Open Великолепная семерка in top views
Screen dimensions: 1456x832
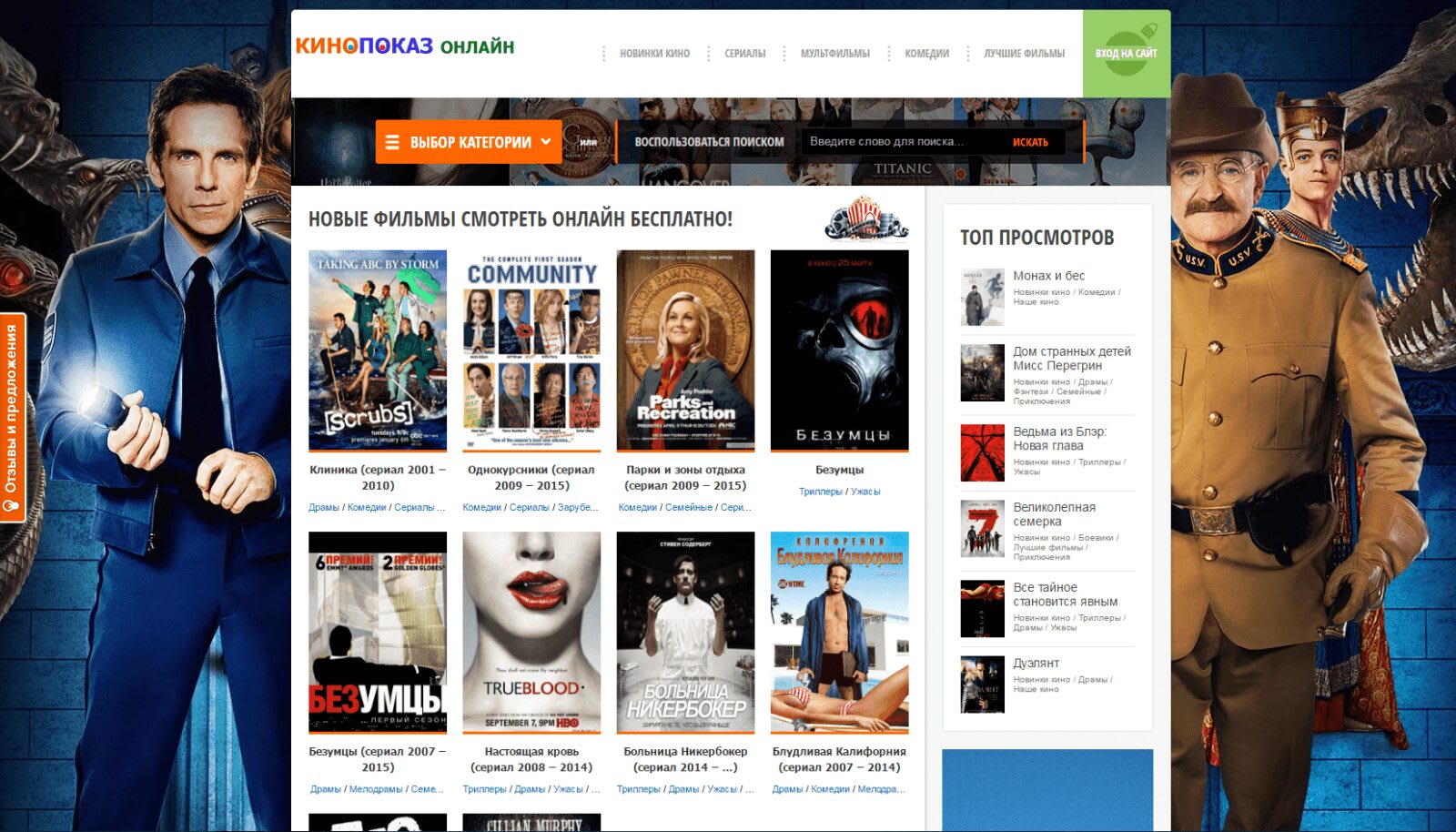pyautogui.click(x=1054, y=514)
